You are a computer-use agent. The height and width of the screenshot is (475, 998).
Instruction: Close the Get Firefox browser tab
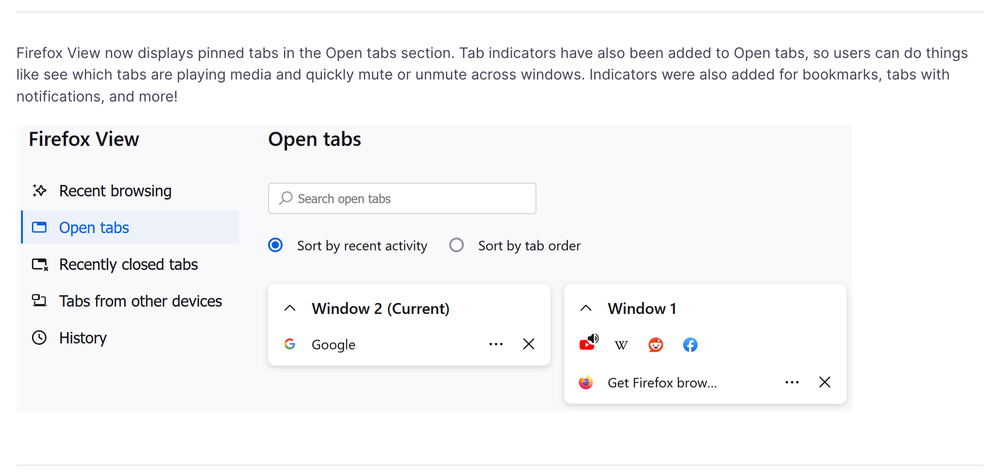coord(825,382)
